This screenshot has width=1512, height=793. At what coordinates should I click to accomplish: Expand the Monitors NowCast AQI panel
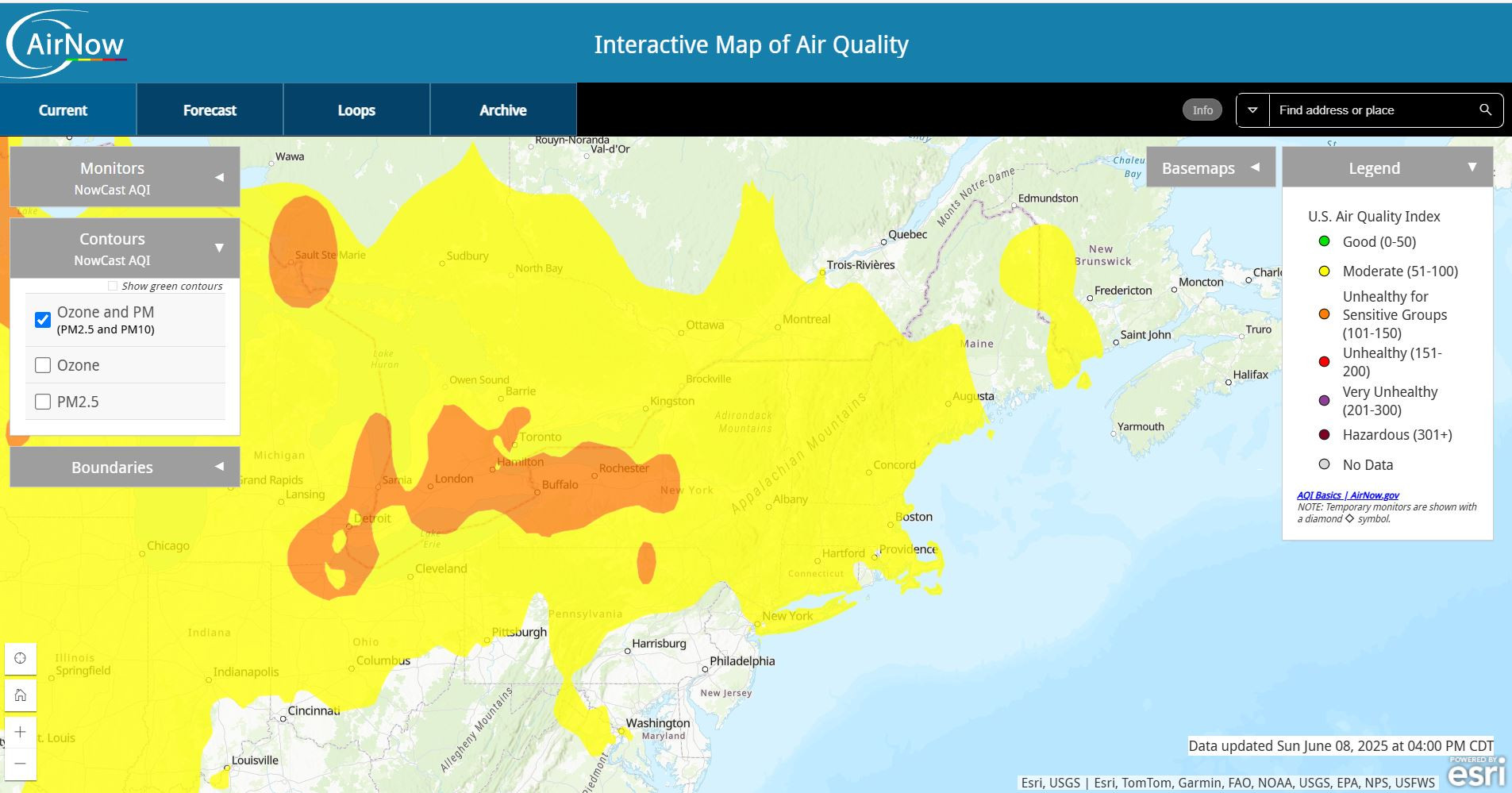[x=125, y=177]
